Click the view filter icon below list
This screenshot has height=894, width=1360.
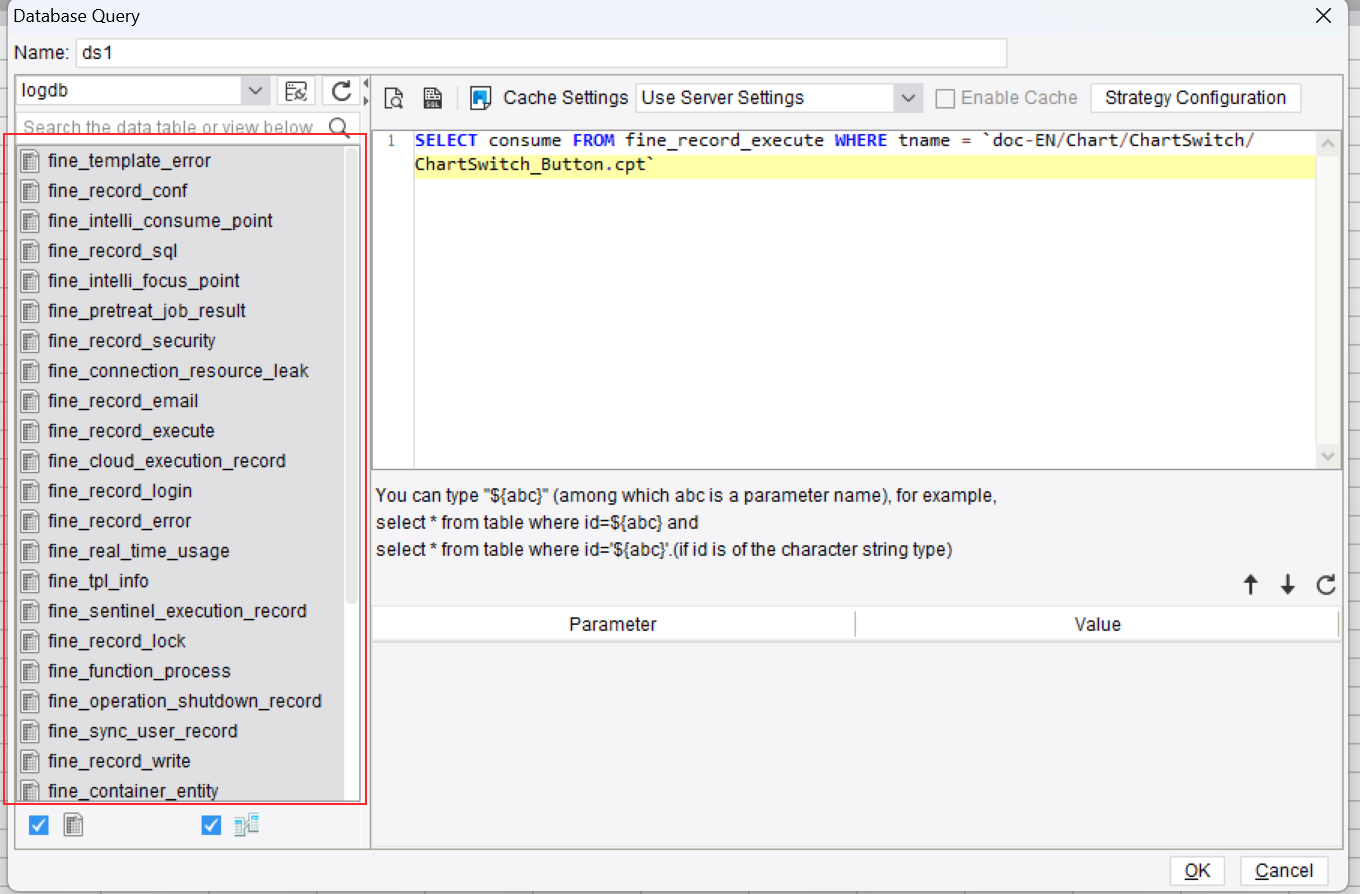click(x=246, y=825)
